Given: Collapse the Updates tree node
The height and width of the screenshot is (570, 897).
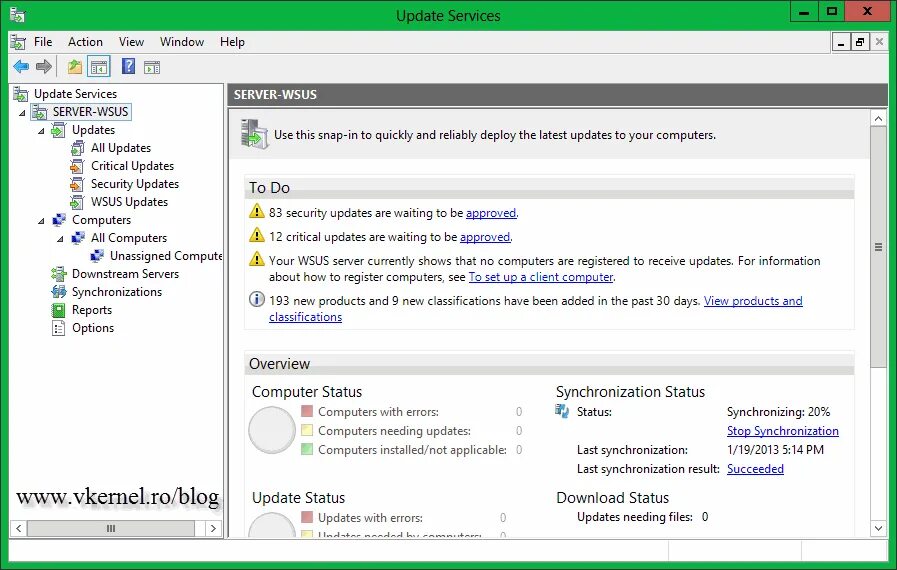Looking at the screenshot, I should pyautogui.click(x=41, y=131).
